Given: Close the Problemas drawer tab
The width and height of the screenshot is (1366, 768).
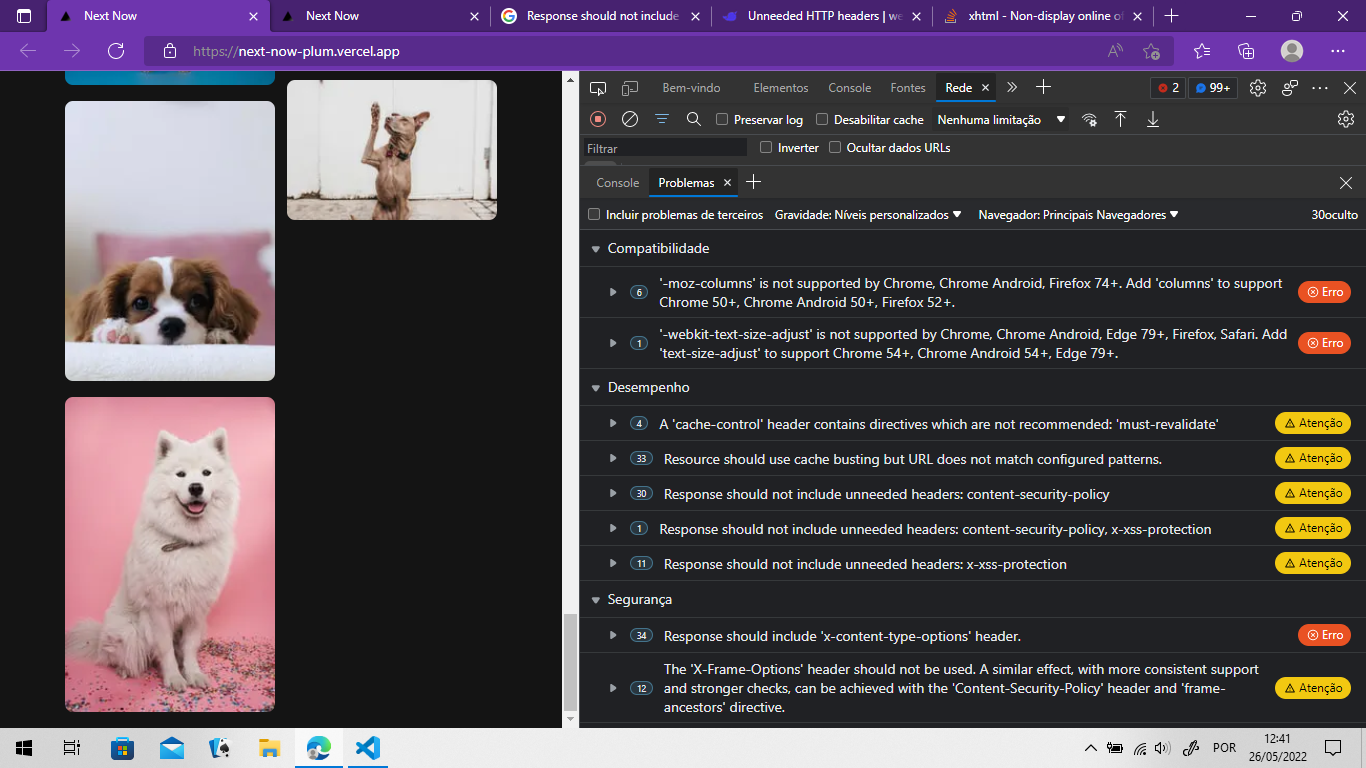Looking at the screenshot, I should [728, 183].
